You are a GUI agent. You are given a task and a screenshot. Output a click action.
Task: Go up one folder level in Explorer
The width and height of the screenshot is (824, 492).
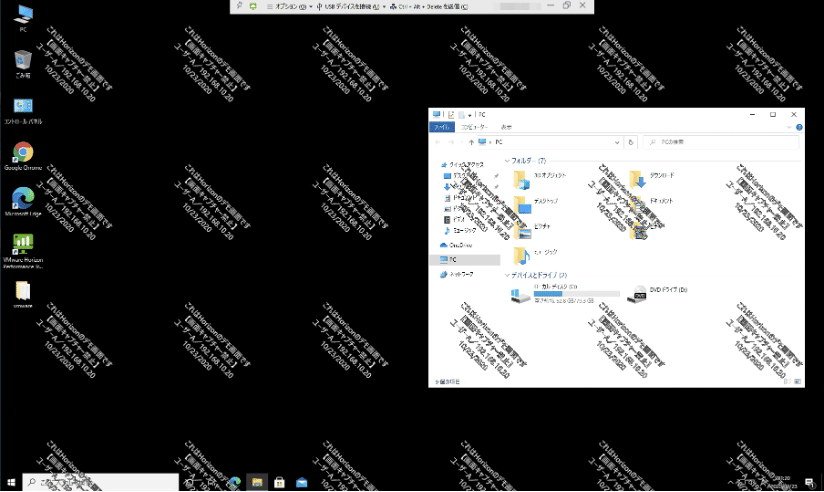[471, 142]
